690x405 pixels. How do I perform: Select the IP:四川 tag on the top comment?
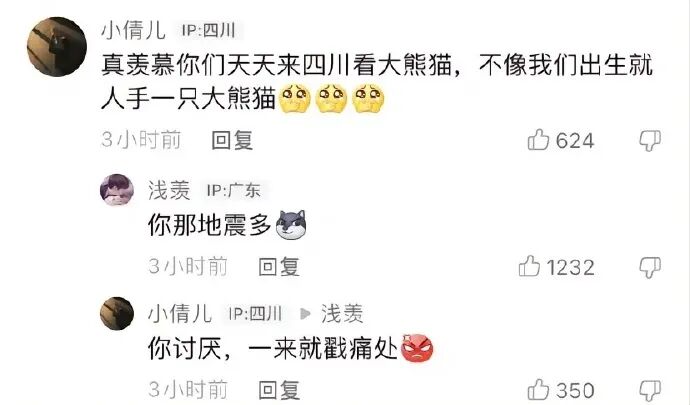coord(209,30)
